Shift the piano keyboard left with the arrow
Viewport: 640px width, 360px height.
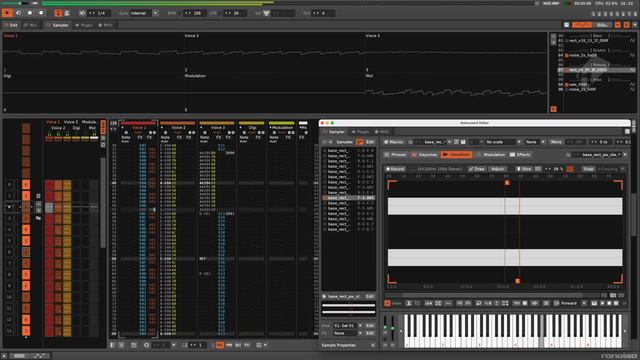pyautogui.click(x=400, y=331)
